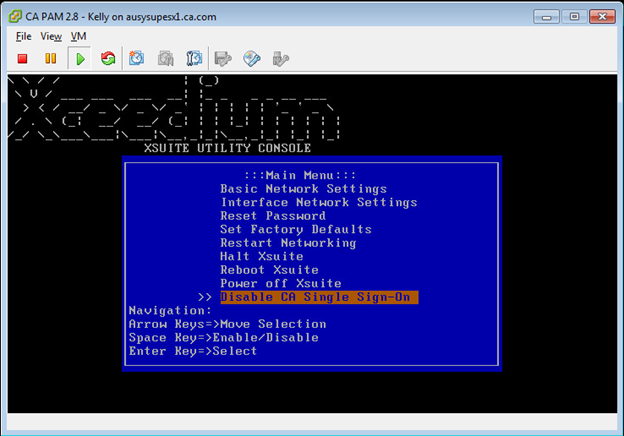Close the CA PAM console window

(x=602, y=17)
